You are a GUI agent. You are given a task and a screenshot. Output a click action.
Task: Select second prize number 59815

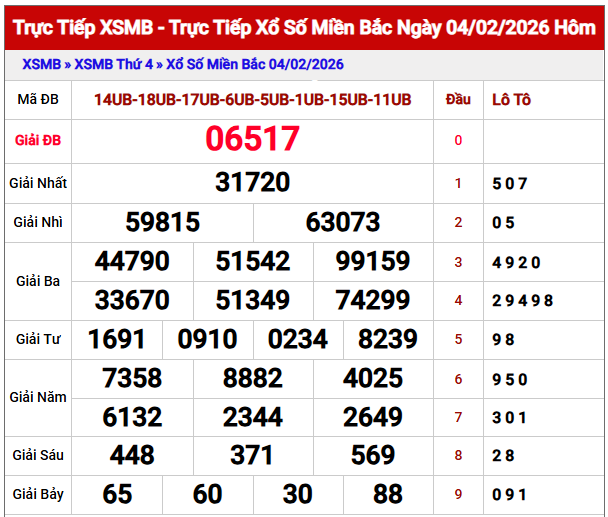click(x=163, y=222)
